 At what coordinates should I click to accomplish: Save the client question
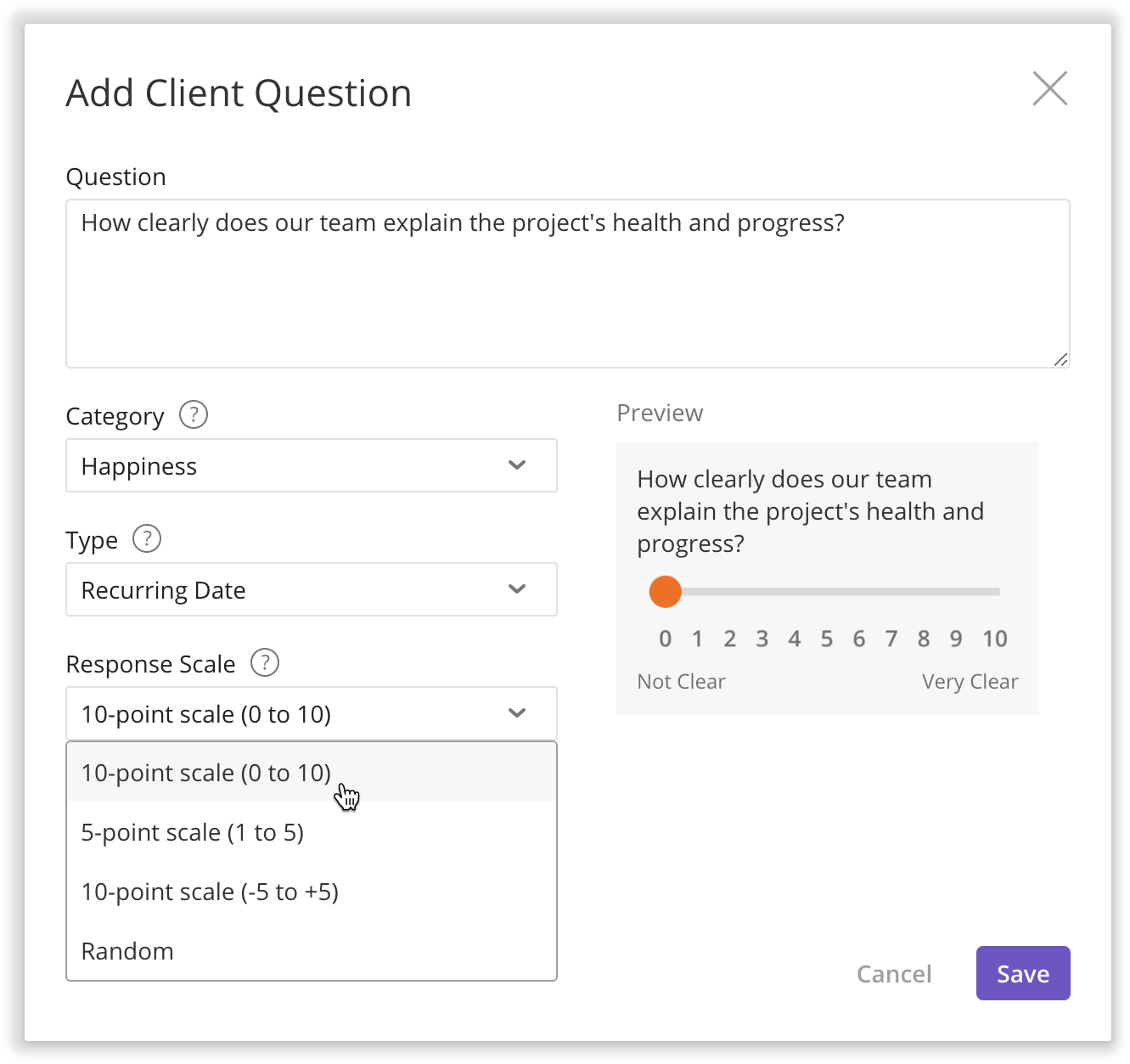[x=1022, y=973]
